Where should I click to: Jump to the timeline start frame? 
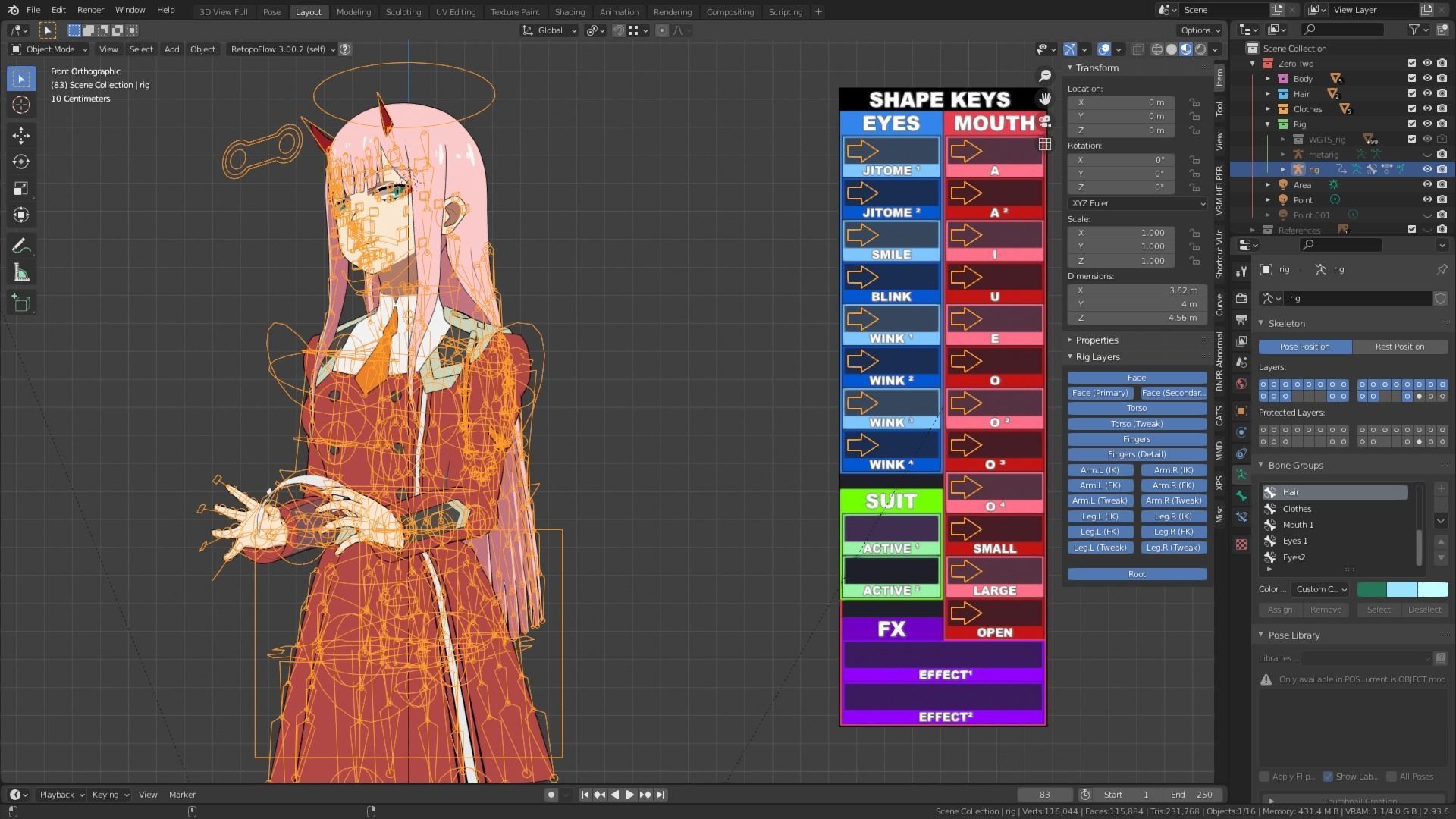pos(585,795)
